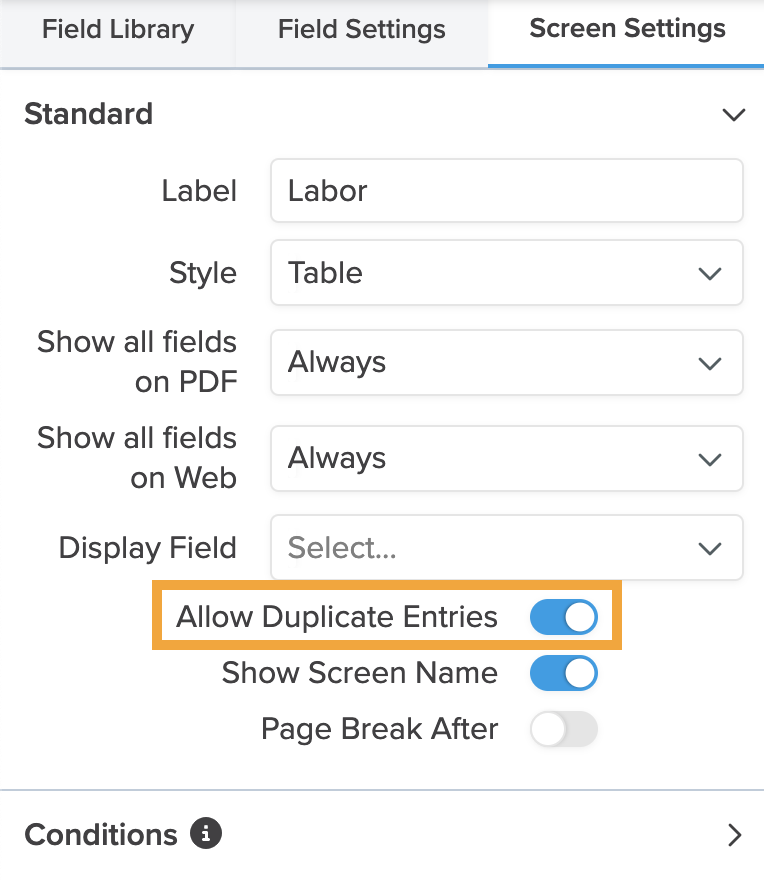
Task: Select the Screen Settings tab
Action: tap(626, 29)
